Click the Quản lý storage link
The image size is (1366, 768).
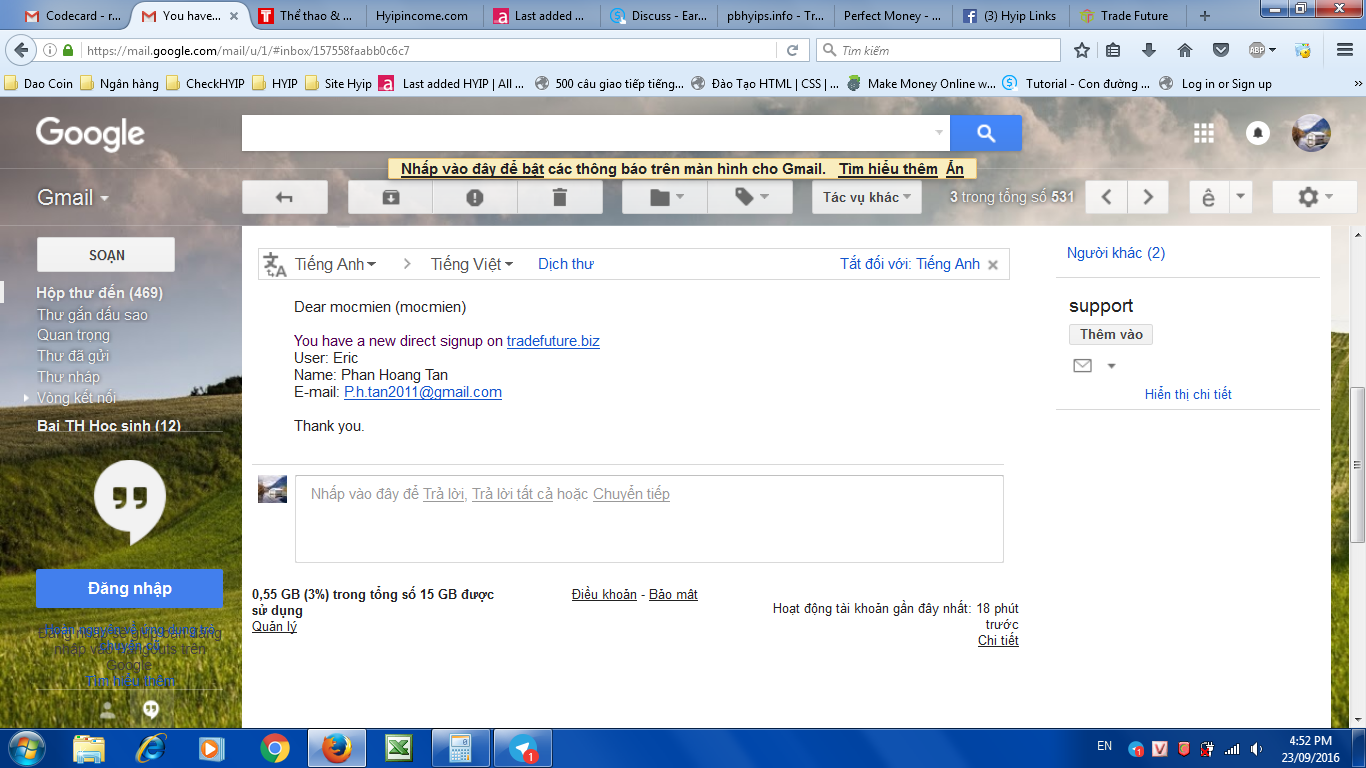click(x=274, y=627)
